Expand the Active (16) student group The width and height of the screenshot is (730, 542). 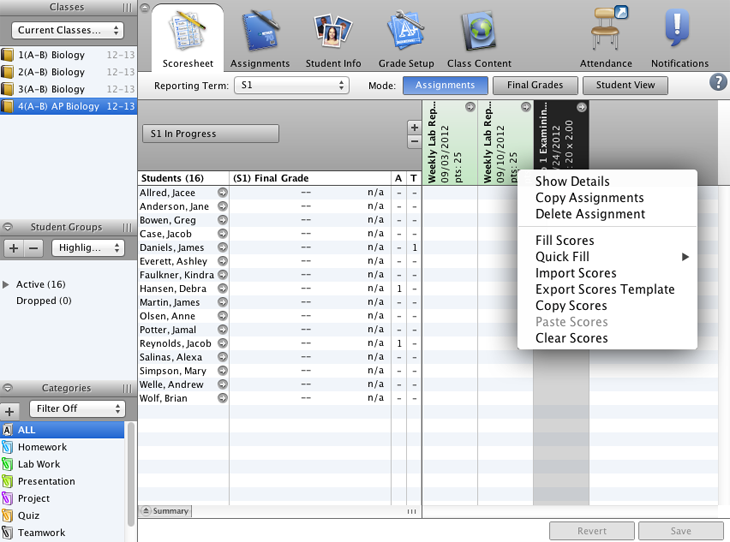[7, 285]
